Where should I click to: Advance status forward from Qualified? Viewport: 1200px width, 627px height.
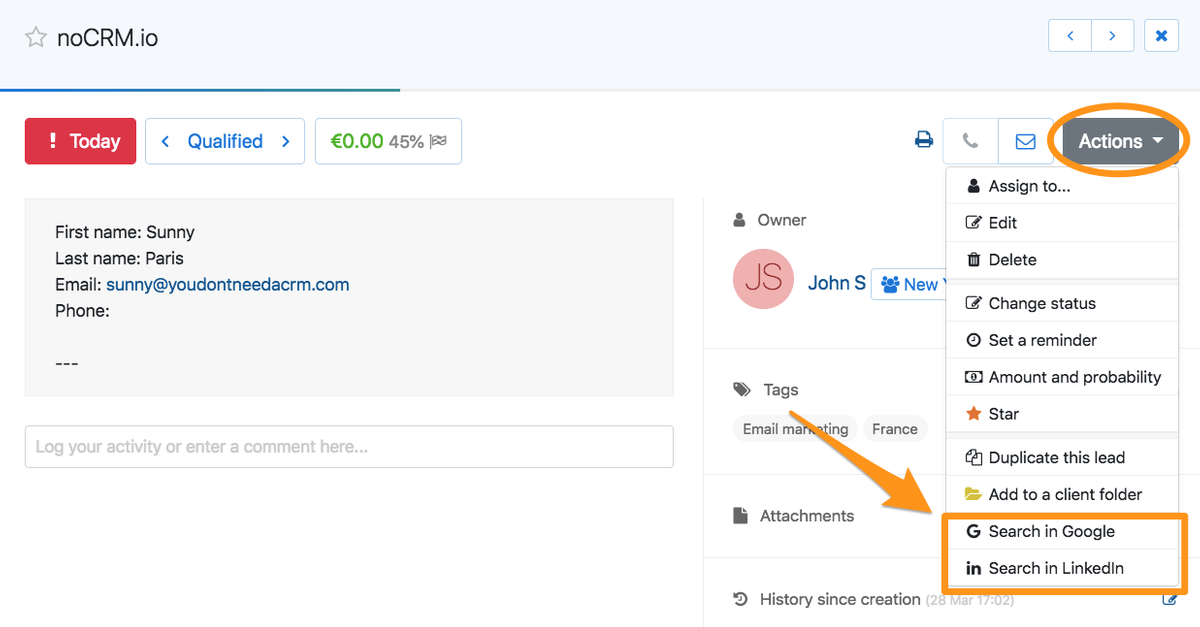click(286, 141)
